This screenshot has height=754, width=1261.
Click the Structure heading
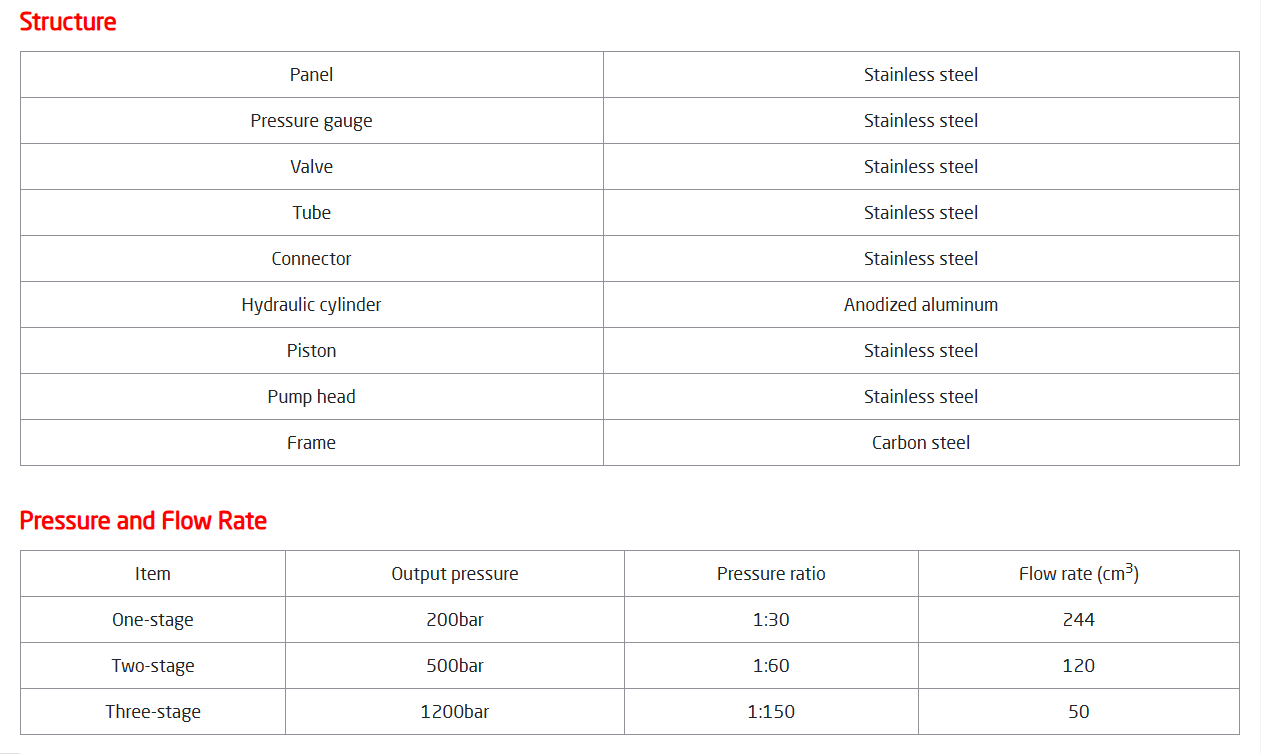tap(68, 21)
